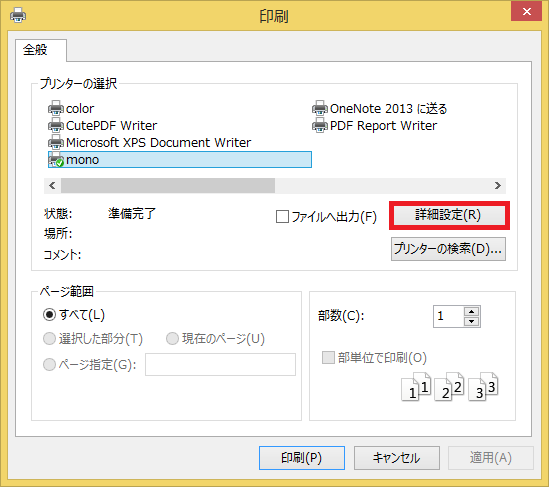Select the mono default printer icon
Viewport: 549px width, 487px height.
pos(56,159)
